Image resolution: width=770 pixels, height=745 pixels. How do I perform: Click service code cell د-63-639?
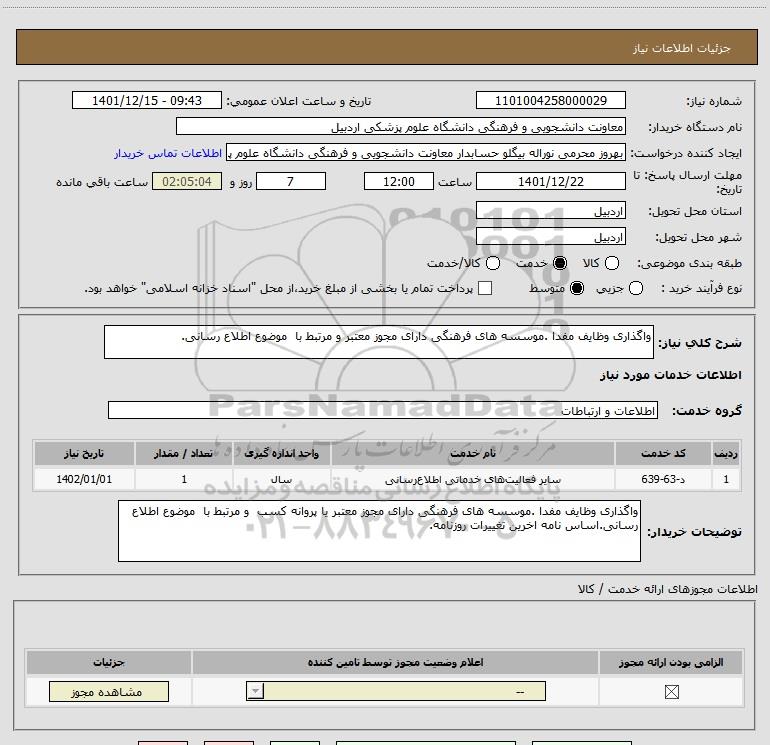tap(663, 479)
